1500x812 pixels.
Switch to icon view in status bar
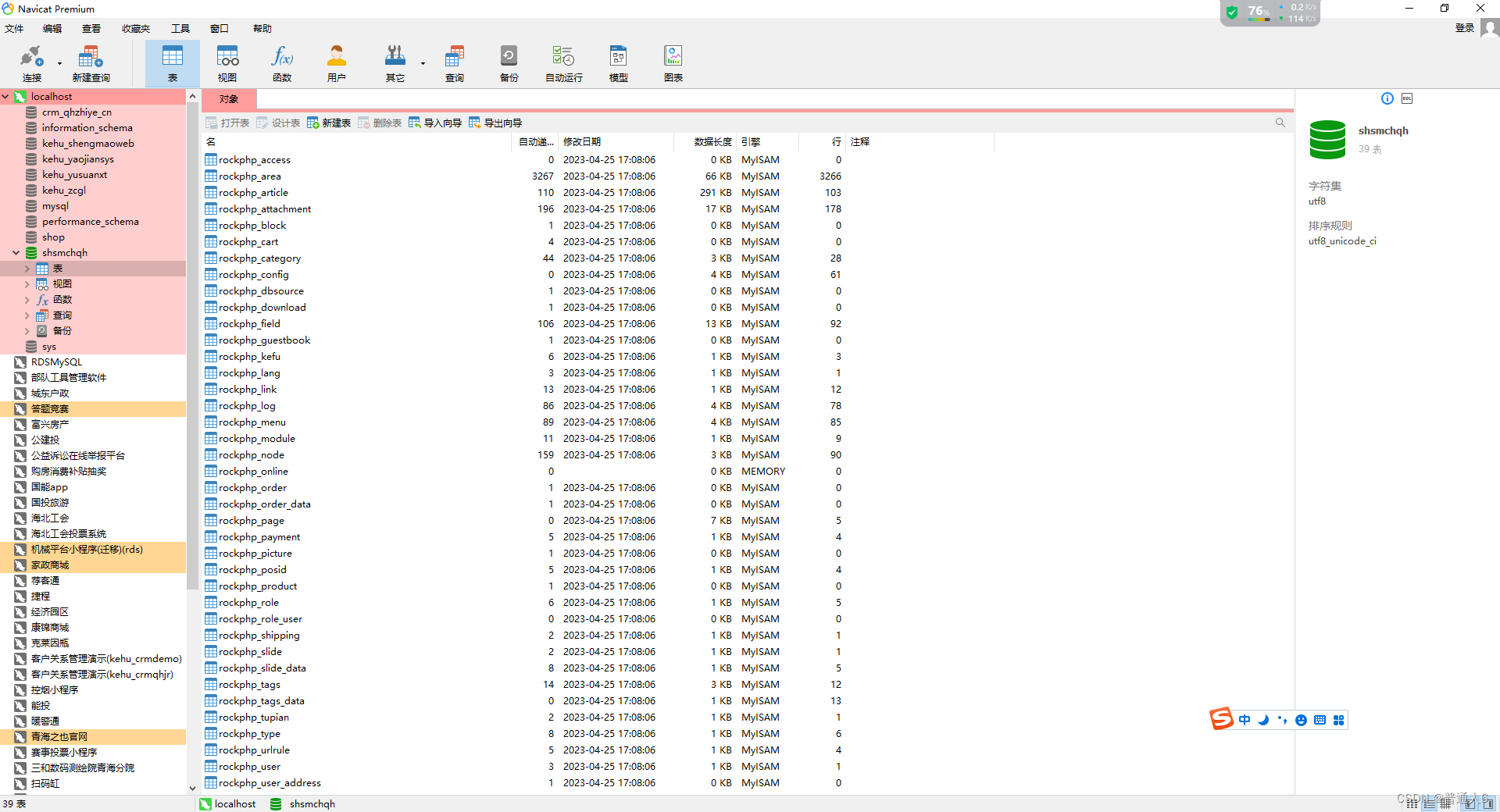[1412, 803]
